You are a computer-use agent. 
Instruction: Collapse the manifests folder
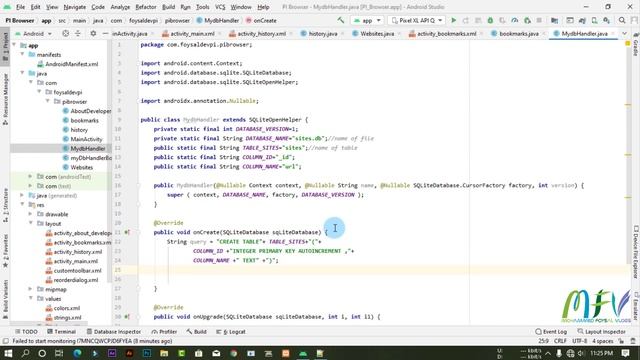[x=22, y=54]
